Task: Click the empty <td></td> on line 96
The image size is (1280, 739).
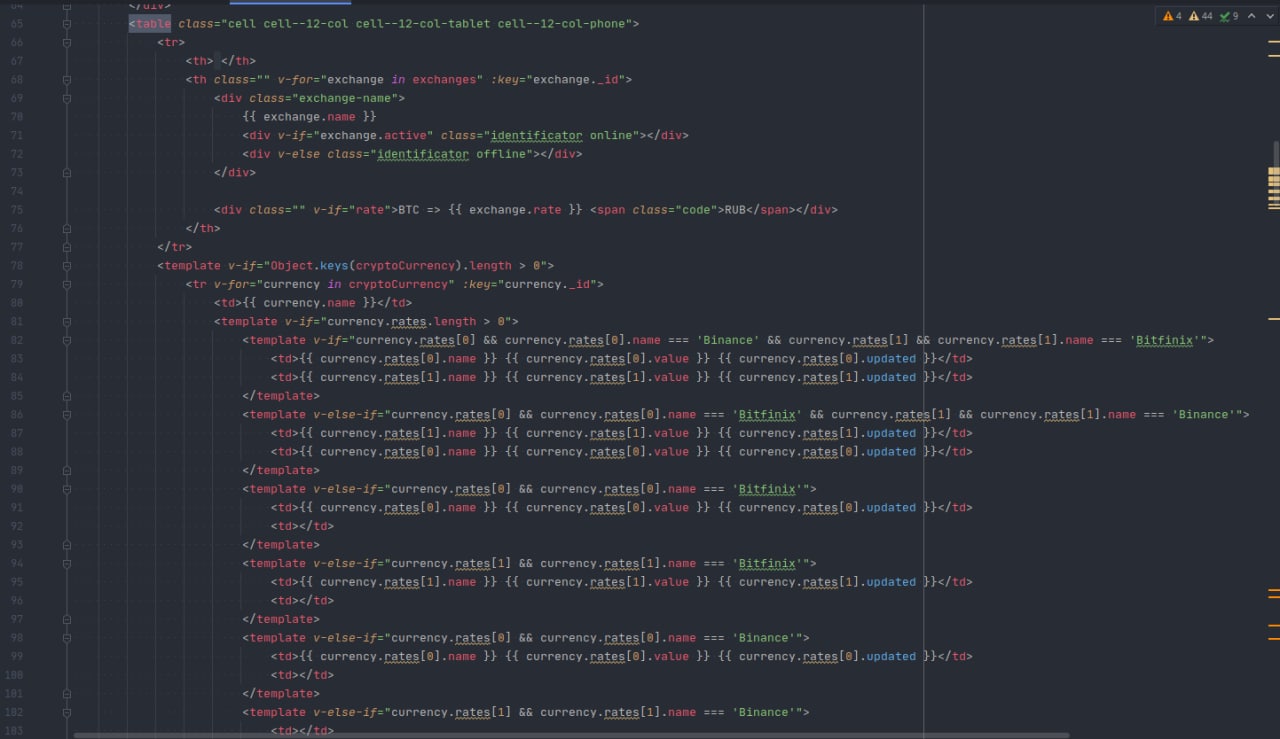Action: point(302,601)
